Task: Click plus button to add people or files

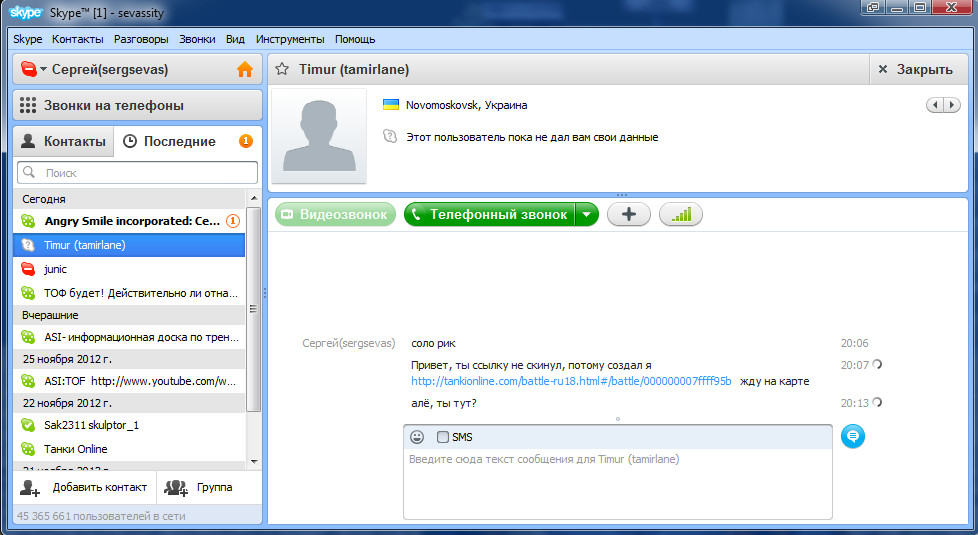Action: 629,214
